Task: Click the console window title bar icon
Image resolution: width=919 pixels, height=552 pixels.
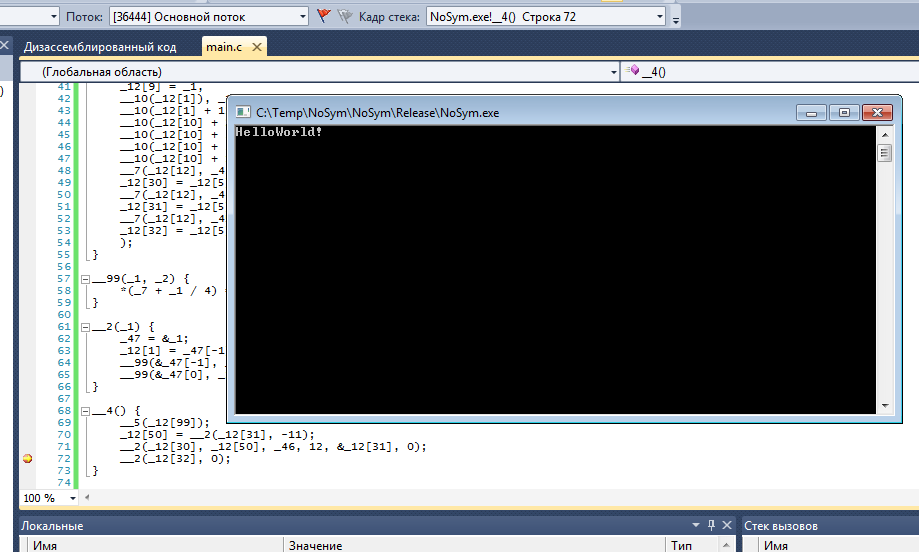Action: point(243,113)
